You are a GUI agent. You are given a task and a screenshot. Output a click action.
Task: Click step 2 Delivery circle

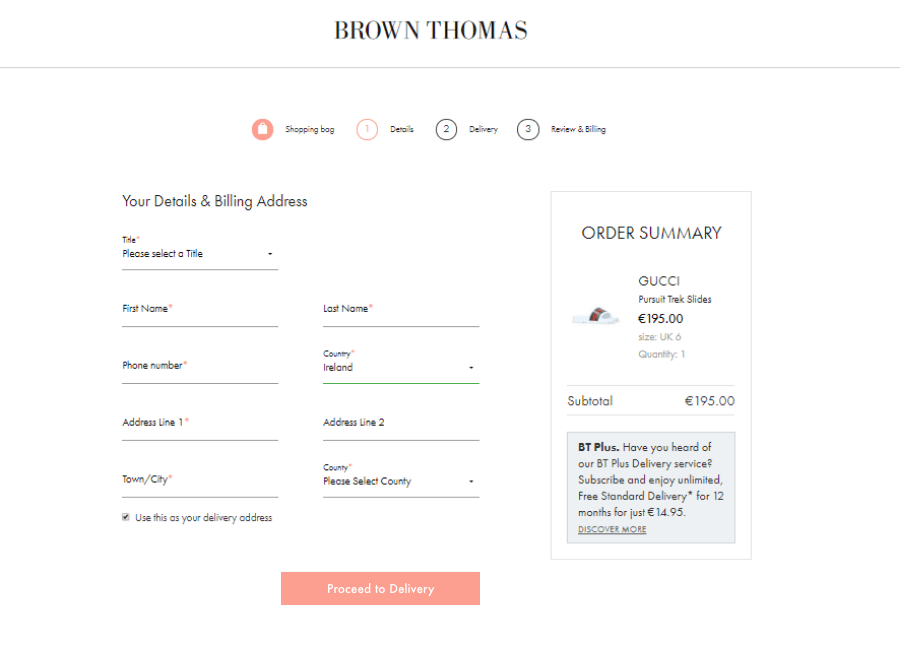pyautogui.click(x=446, y=129)
